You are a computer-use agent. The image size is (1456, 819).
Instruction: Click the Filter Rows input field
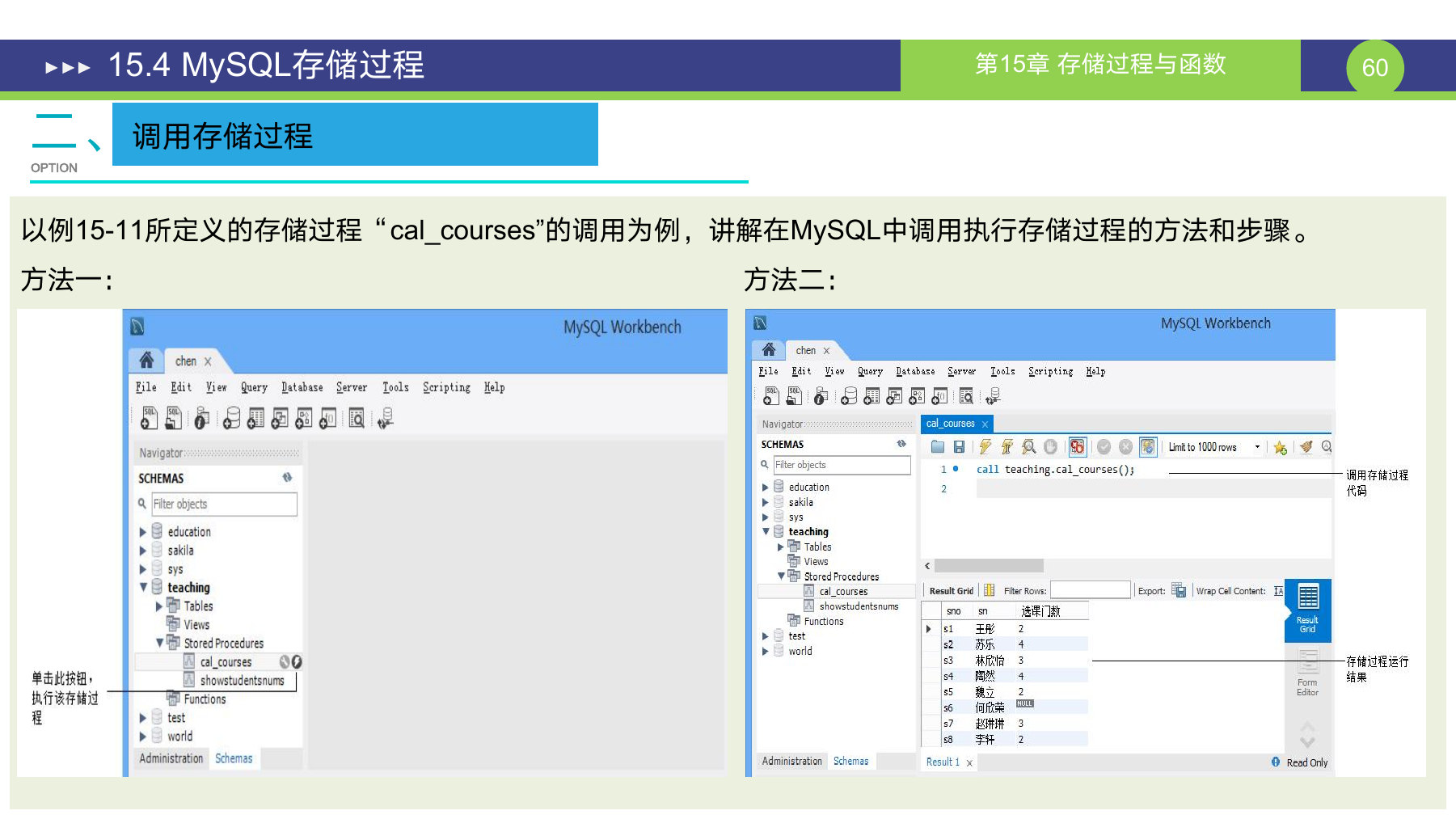point(1090,590)
